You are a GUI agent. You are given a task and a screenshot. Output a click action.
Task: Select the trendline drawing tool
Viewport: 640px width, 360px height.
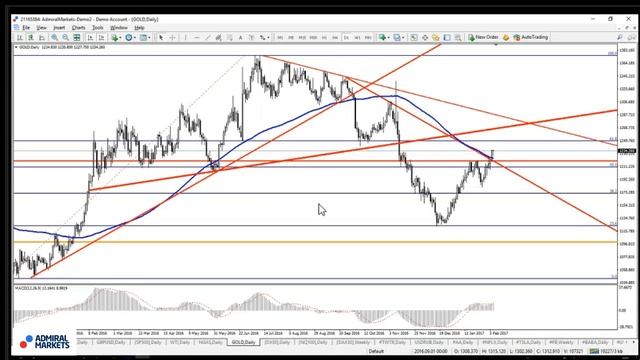(208, 38)
